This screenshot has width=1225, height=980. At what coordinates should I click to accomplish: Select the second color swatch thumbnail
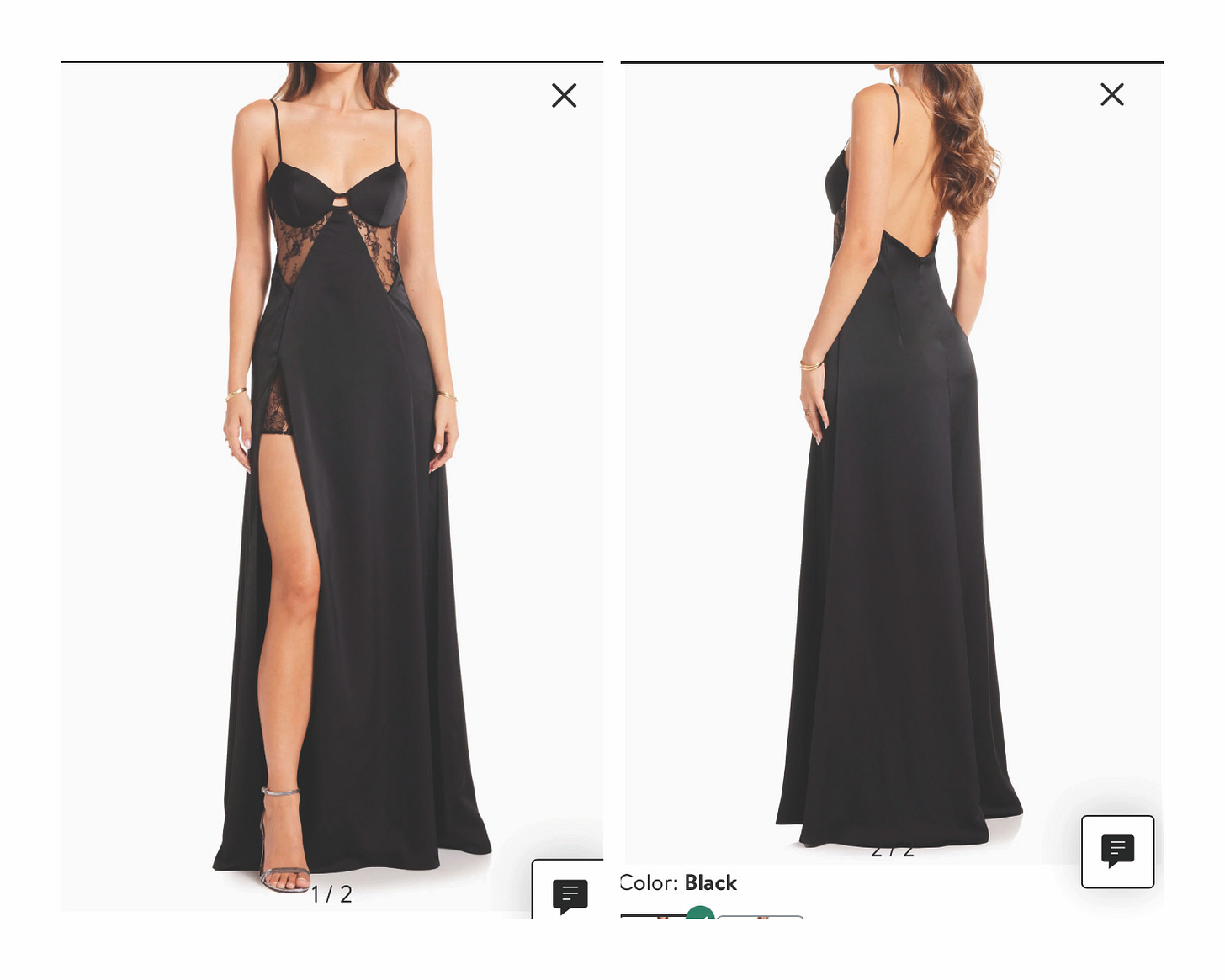point(761,917)
